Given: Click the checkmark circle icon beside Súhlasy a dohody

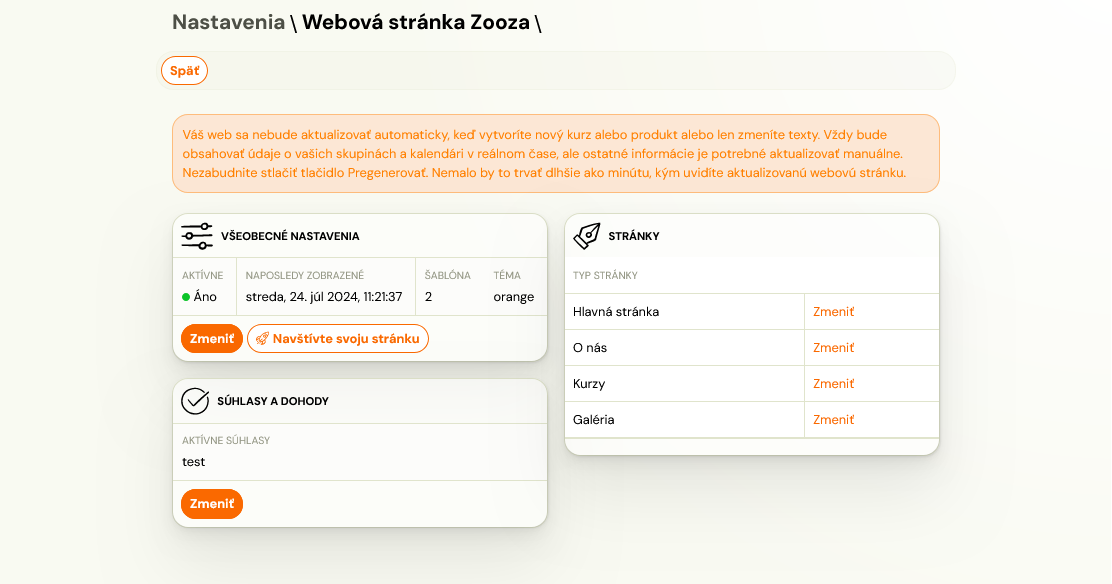Looking at the screenshot, I should 195,401.
